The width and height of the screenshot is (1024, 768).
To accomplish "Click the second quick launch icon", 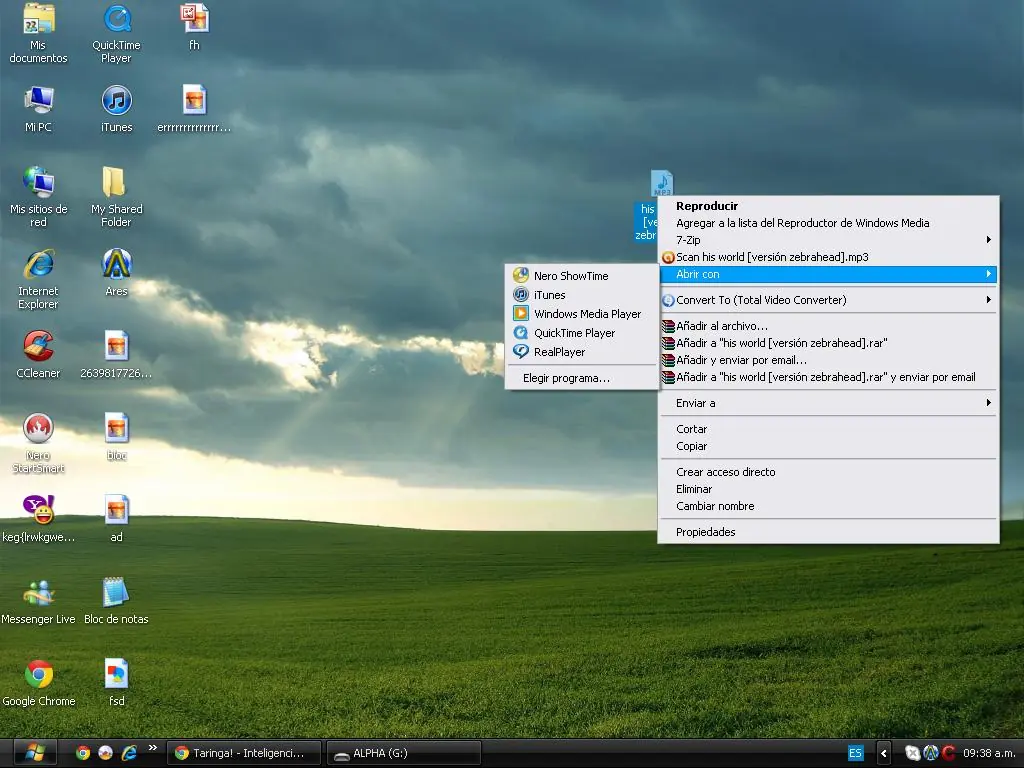I will pos(106,753).
